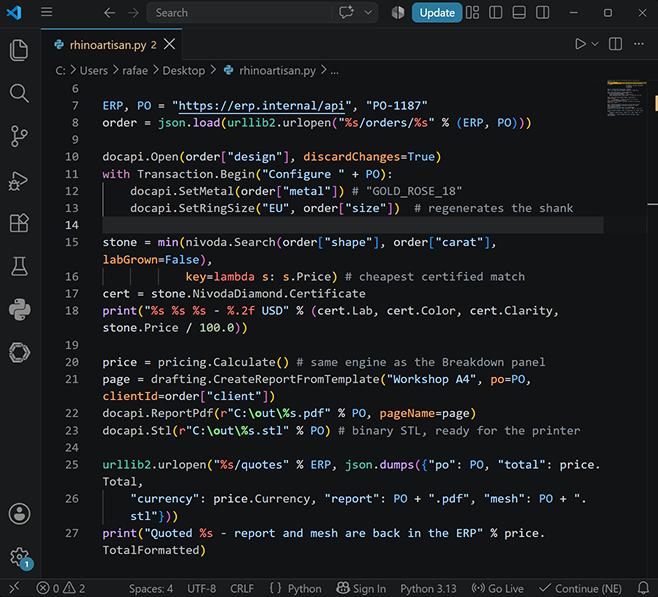Image resolution: width=658 pixels, height=597 pixels.
Task: Click the half-shaded sphere extension icon in the title bar
Action: (x=398, y=13)
